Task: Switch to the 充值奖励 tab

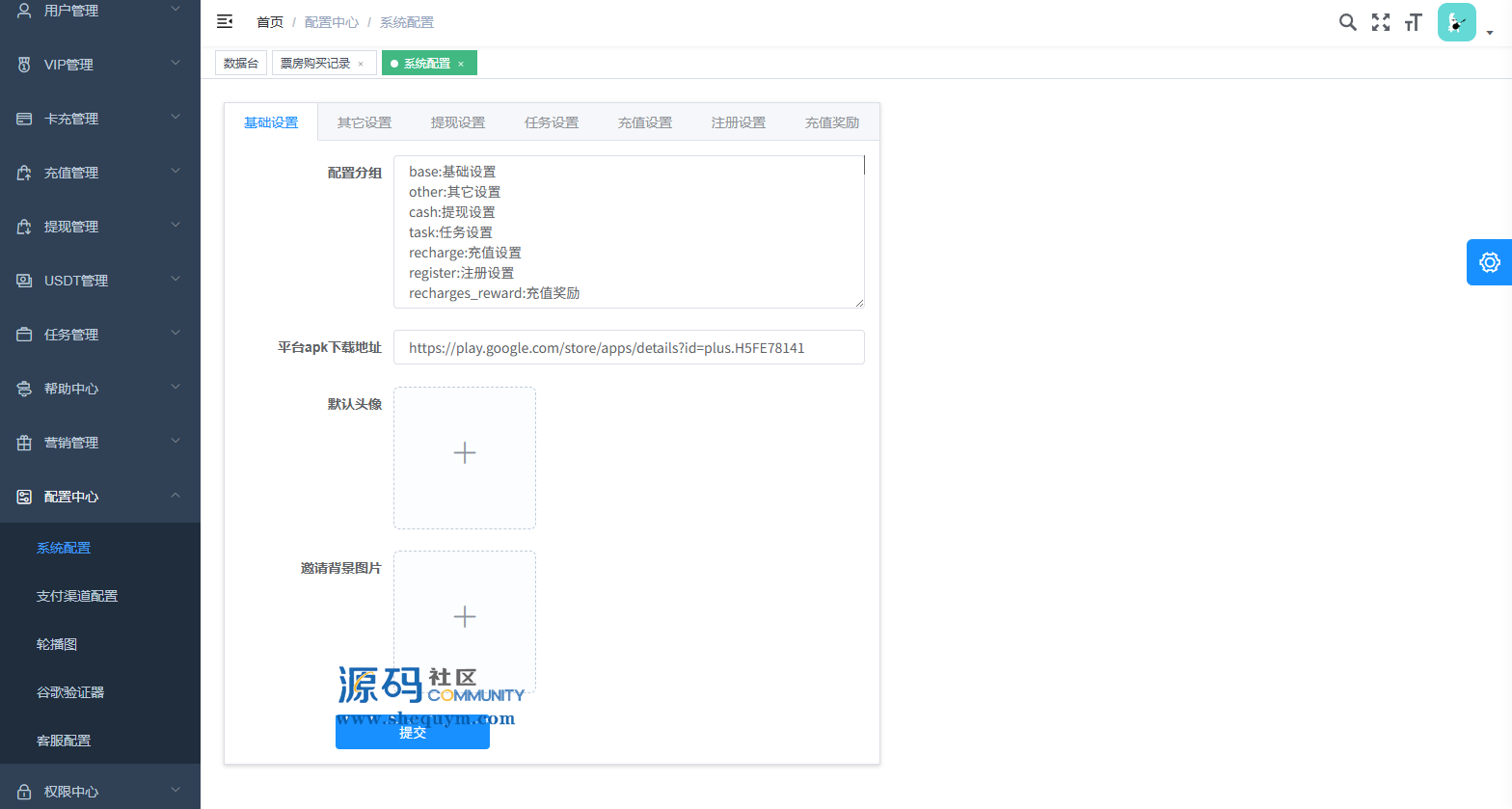Action: 831,122
